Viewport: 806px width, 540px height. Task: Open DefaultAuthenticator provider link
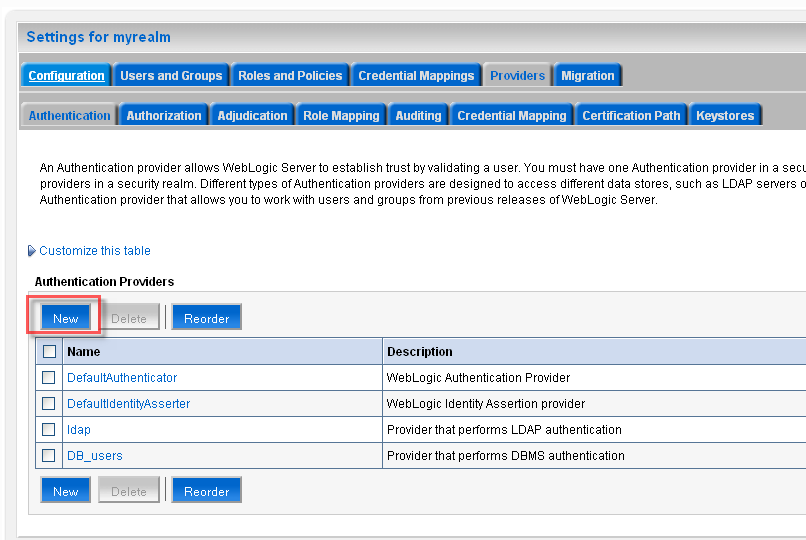pyautogui.click(x=122, y=378)
